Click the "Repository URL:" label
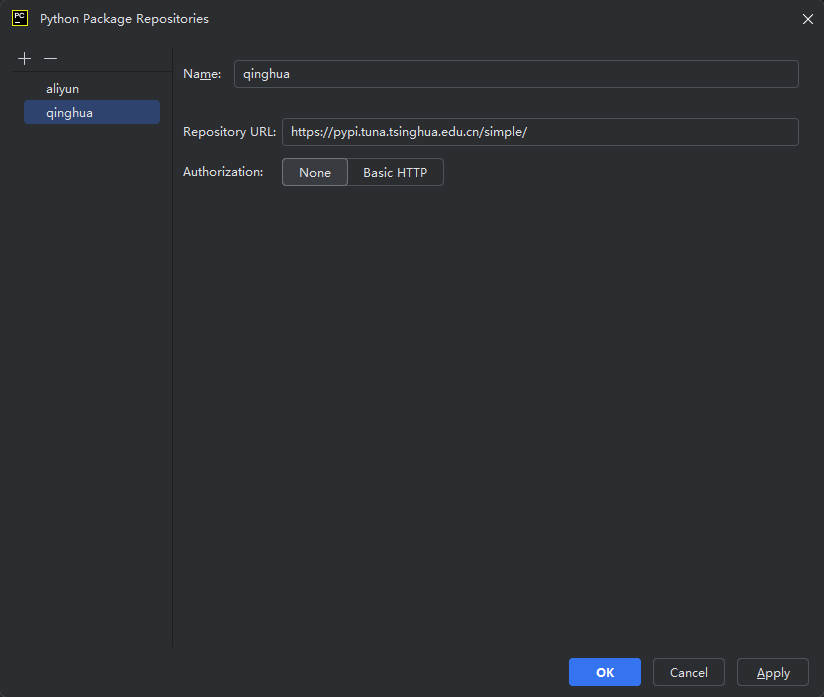 (229, 132)
